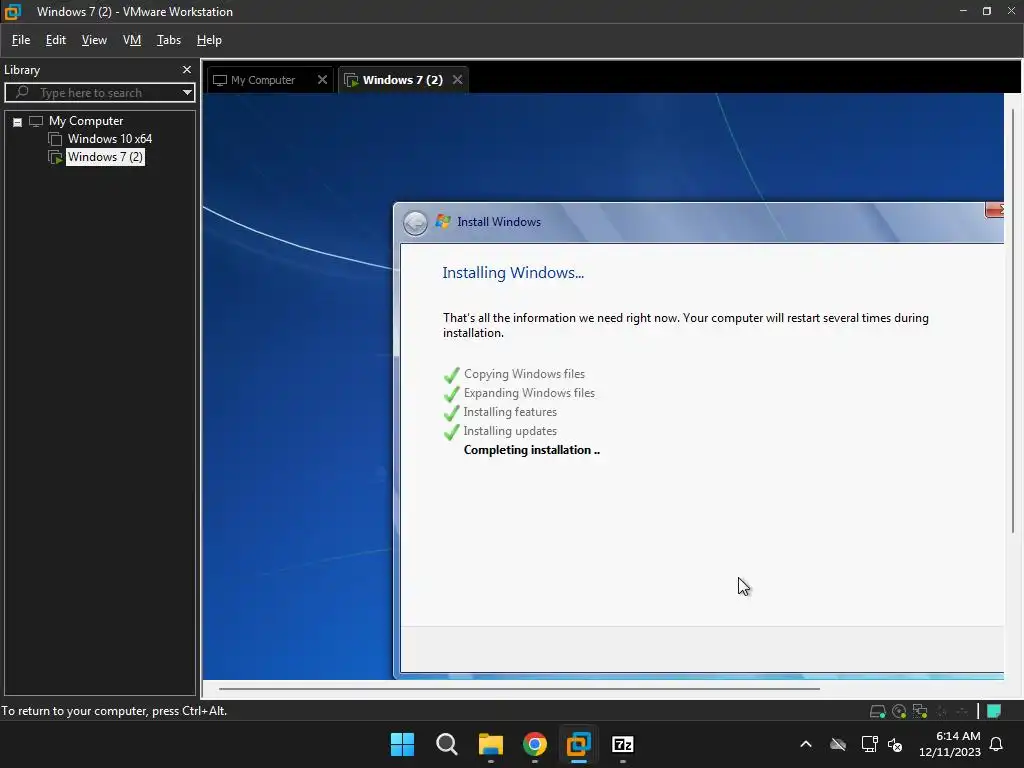The width and height of the screenshot is (1024, 768).
Task: Collapse the My Computer tree node
Action: (x=18, y=122)
